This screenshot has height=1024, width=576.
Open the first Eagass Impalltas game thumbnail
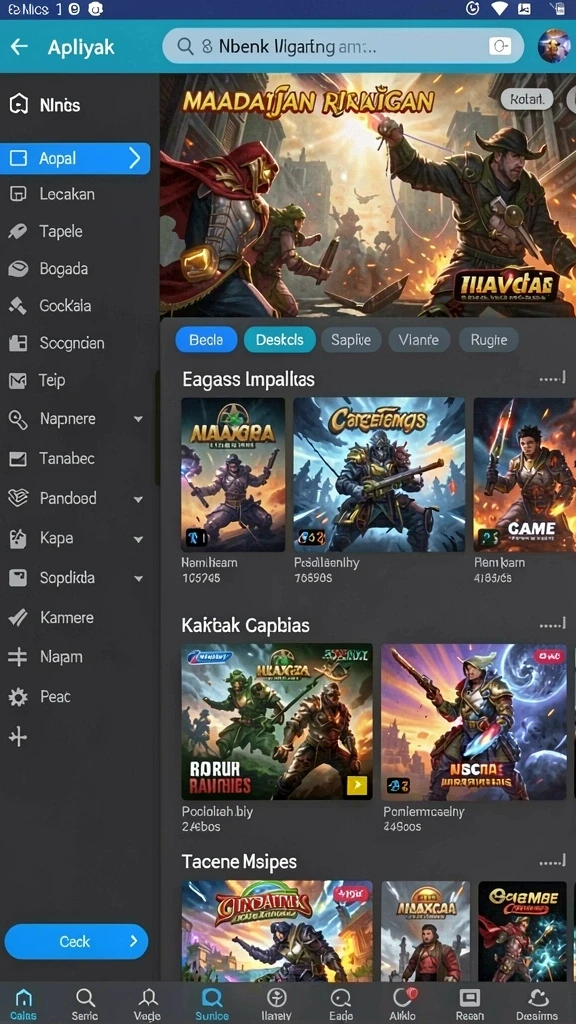coord(233,474)
